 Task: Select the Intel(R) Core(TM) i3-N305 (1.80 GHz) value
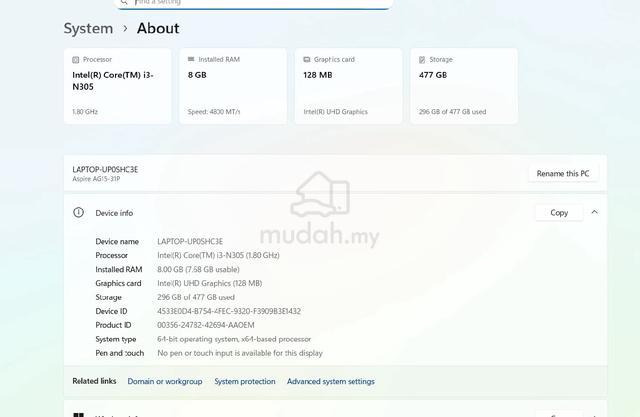[x=218, y=255]
